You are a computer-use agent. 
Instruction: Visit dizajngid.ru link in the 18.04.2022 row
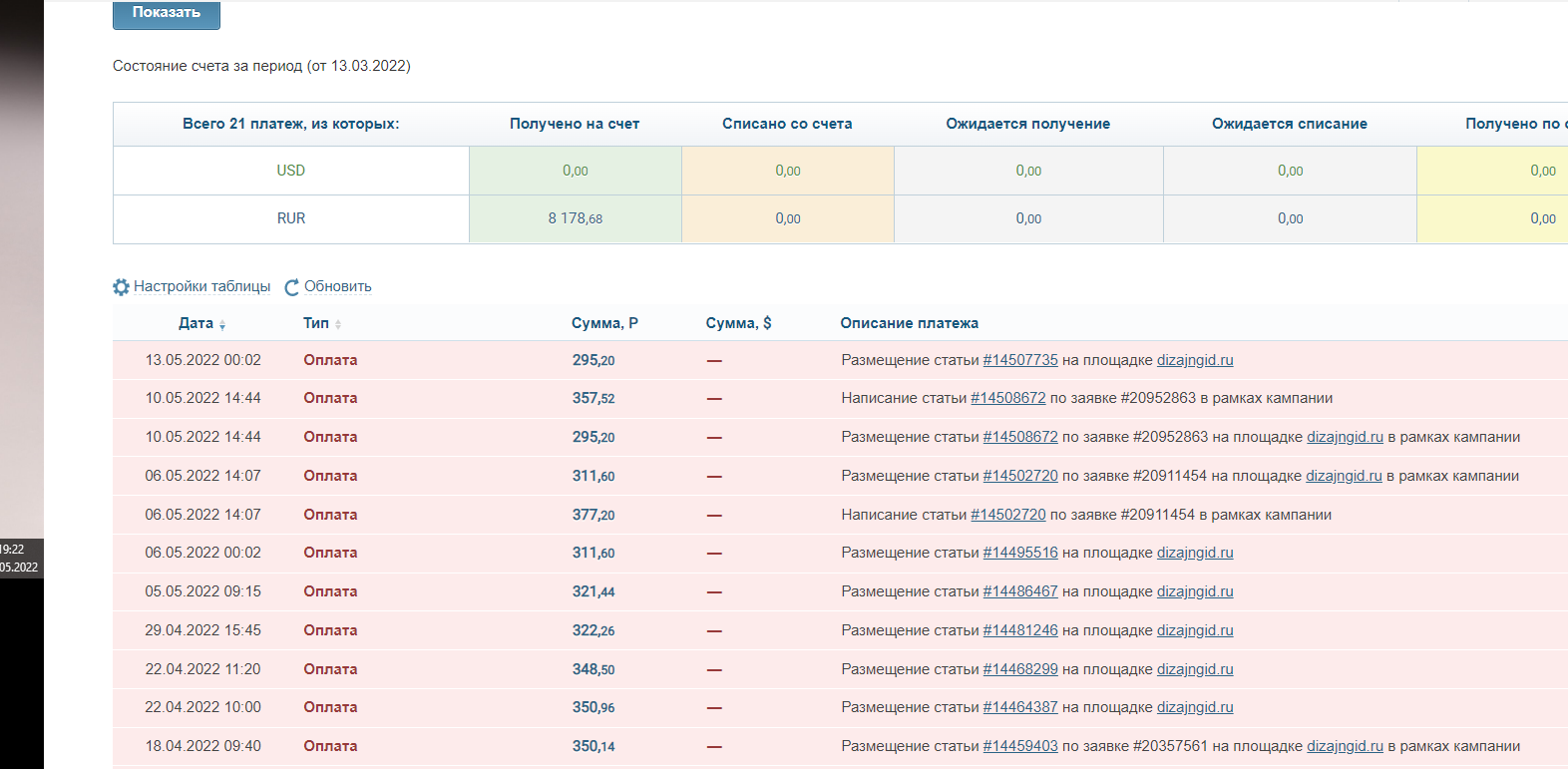[x=1345, y=746]
